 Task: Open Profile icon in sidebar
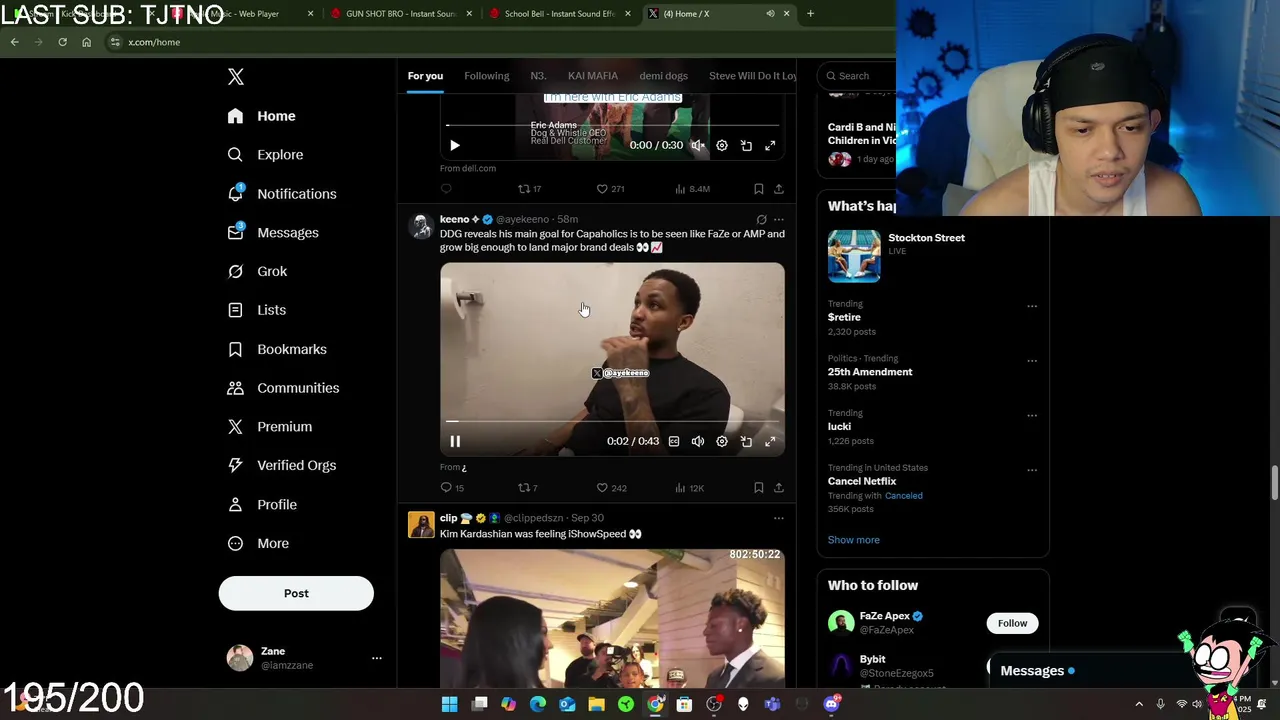pos(235,504)
